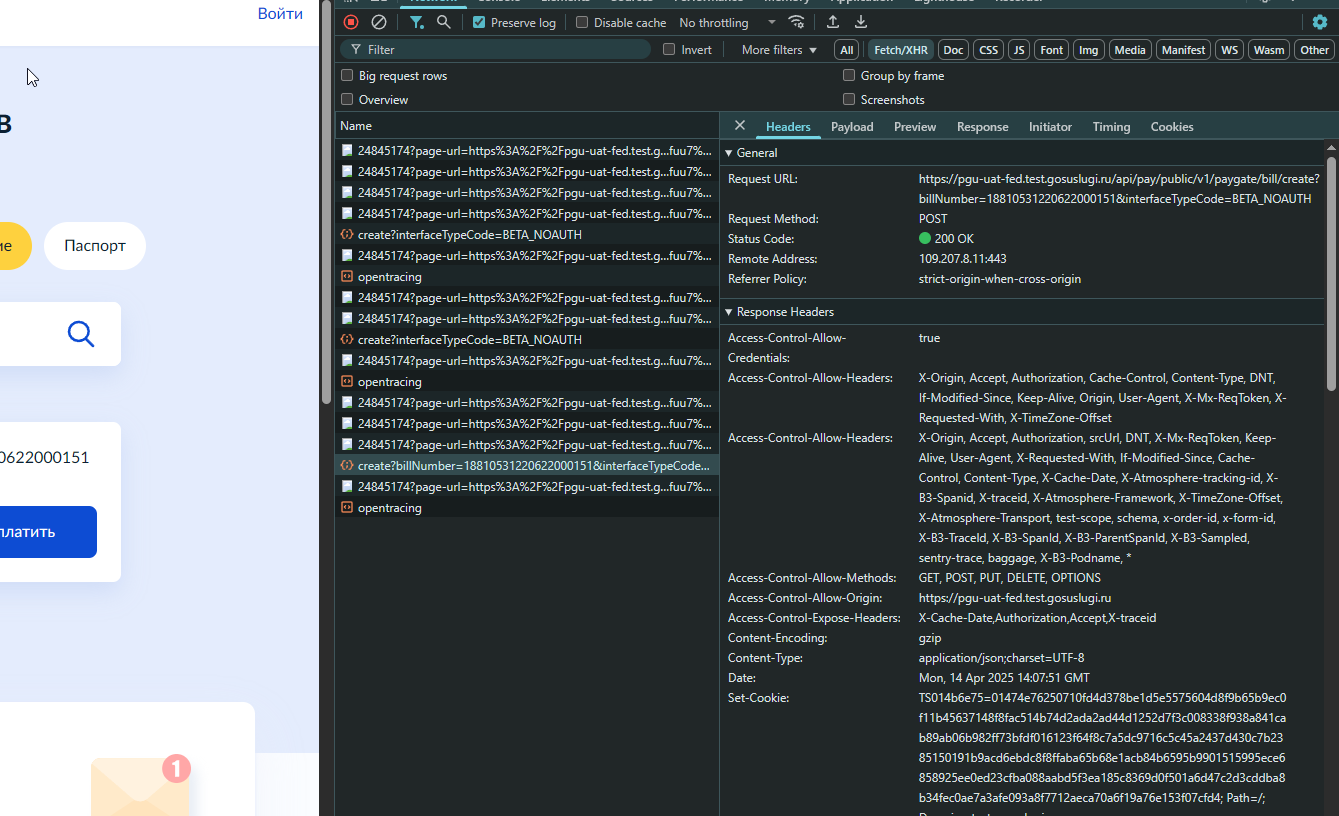Close the request details panel
This screenshot has width=1339, height=816.
740,126
